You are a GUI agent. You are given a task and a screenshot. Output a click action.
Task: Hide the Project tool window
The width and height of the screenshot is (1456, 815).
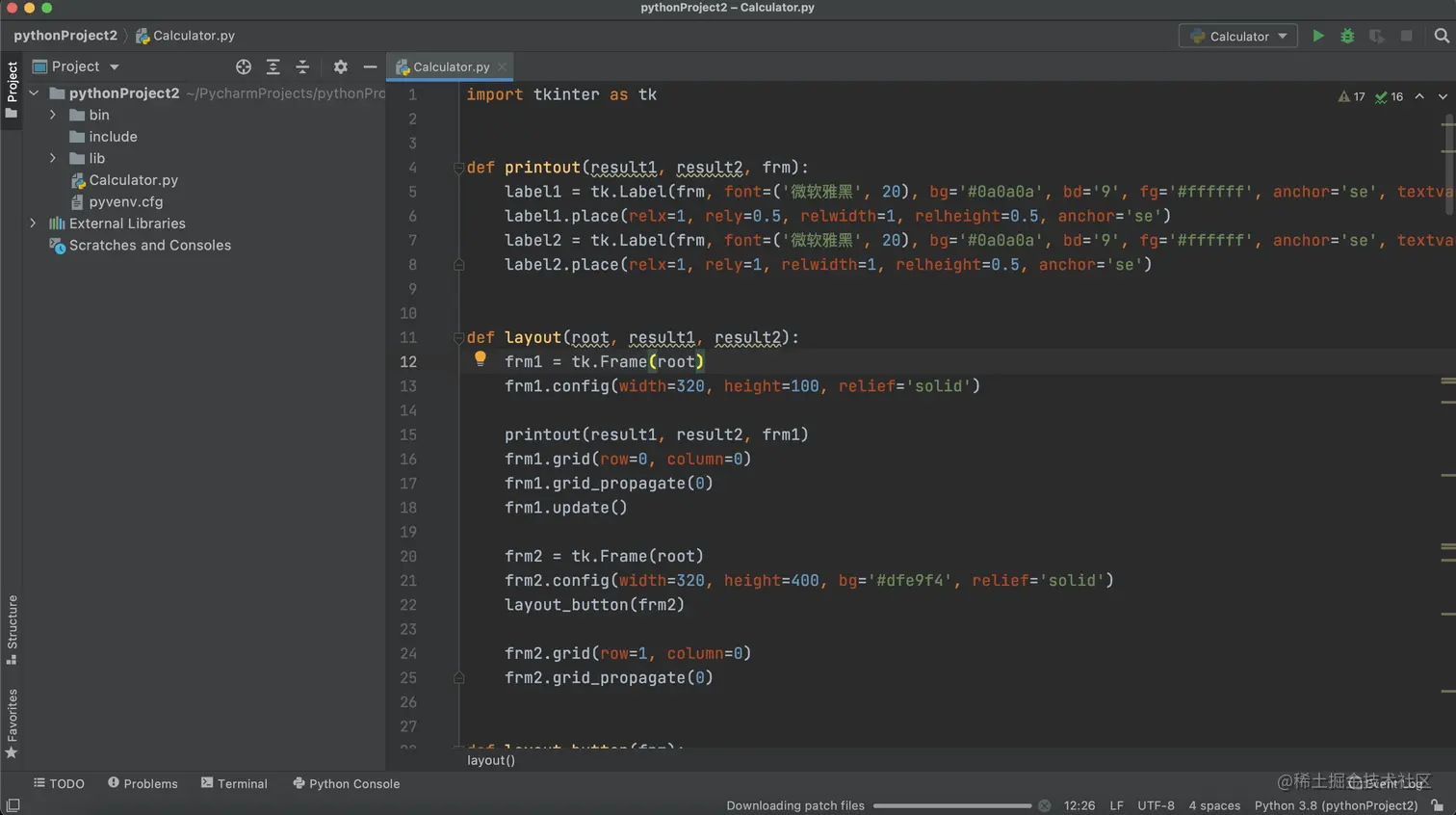[x=370, y=66]
